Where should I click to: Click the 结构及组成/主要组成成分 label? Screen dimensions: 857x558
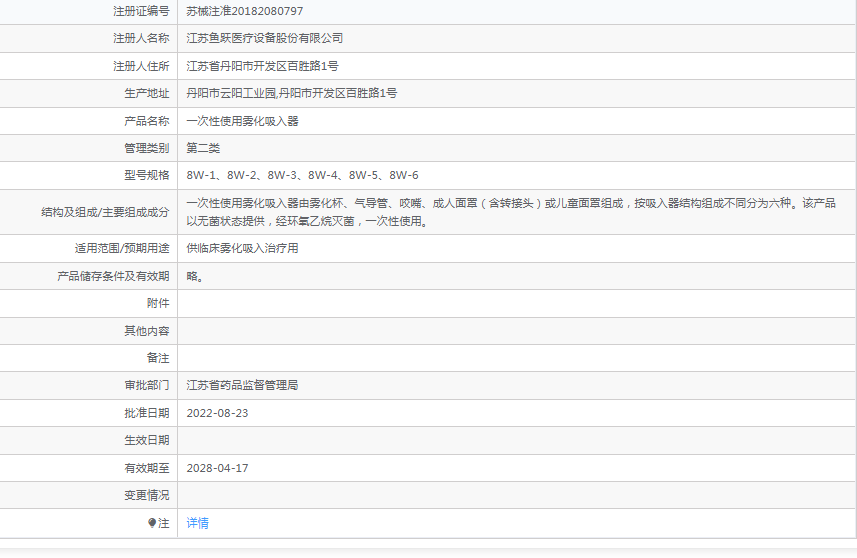point(105,212)
